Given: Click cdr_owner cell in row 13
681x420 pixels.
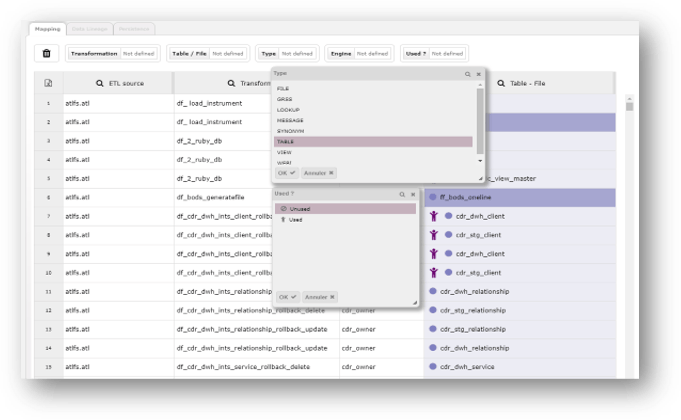Looking at the screenshot, I should [x=381, y=329].
